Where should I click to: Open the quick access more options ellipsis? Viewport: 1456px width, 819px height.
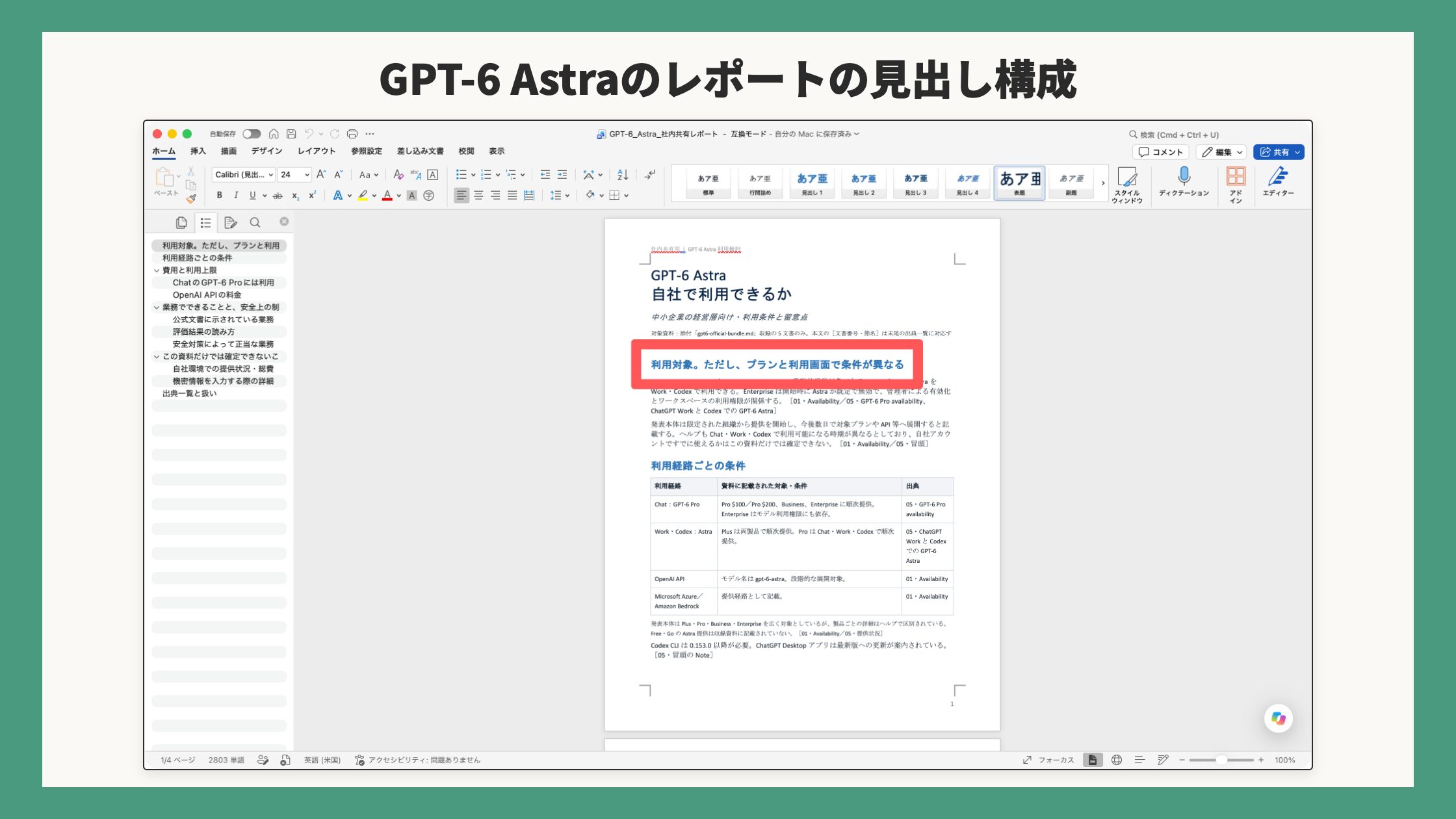click(370, 134)
